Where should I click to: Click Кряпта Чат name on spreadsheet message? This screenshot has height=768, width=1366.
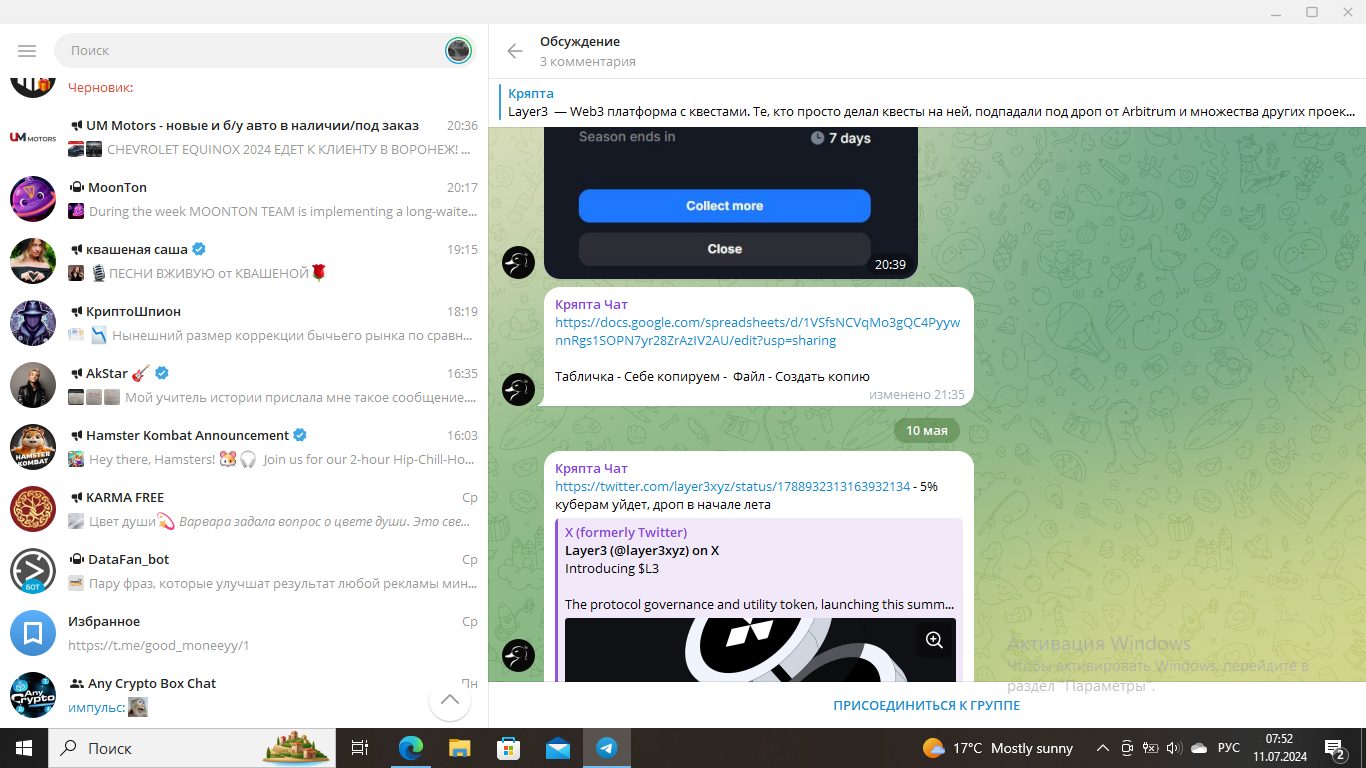pyautogui.click(x=591, y=304)
